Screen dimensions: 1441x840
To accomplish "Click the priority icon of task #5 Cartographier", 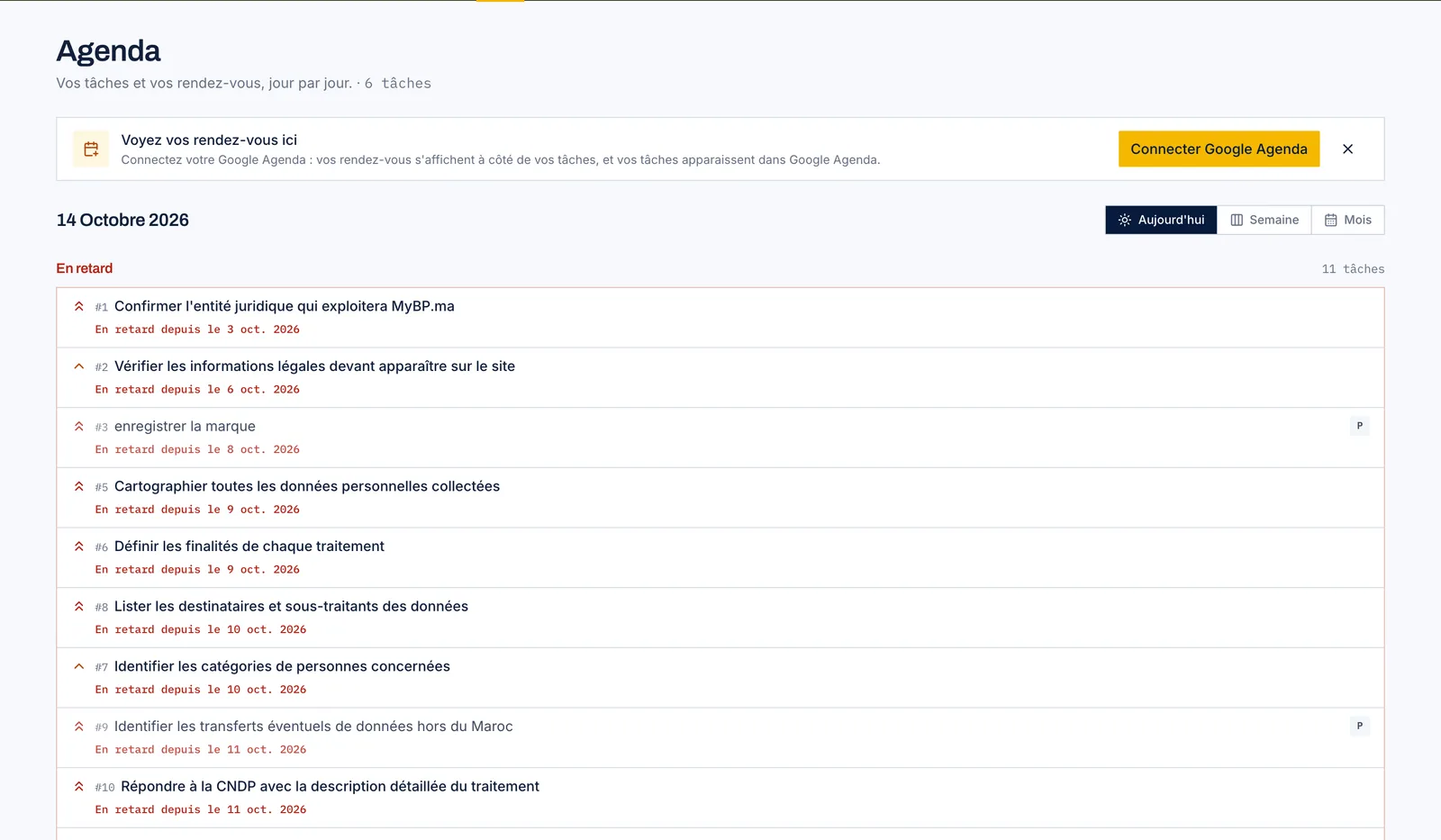I will tap(79, 486).
